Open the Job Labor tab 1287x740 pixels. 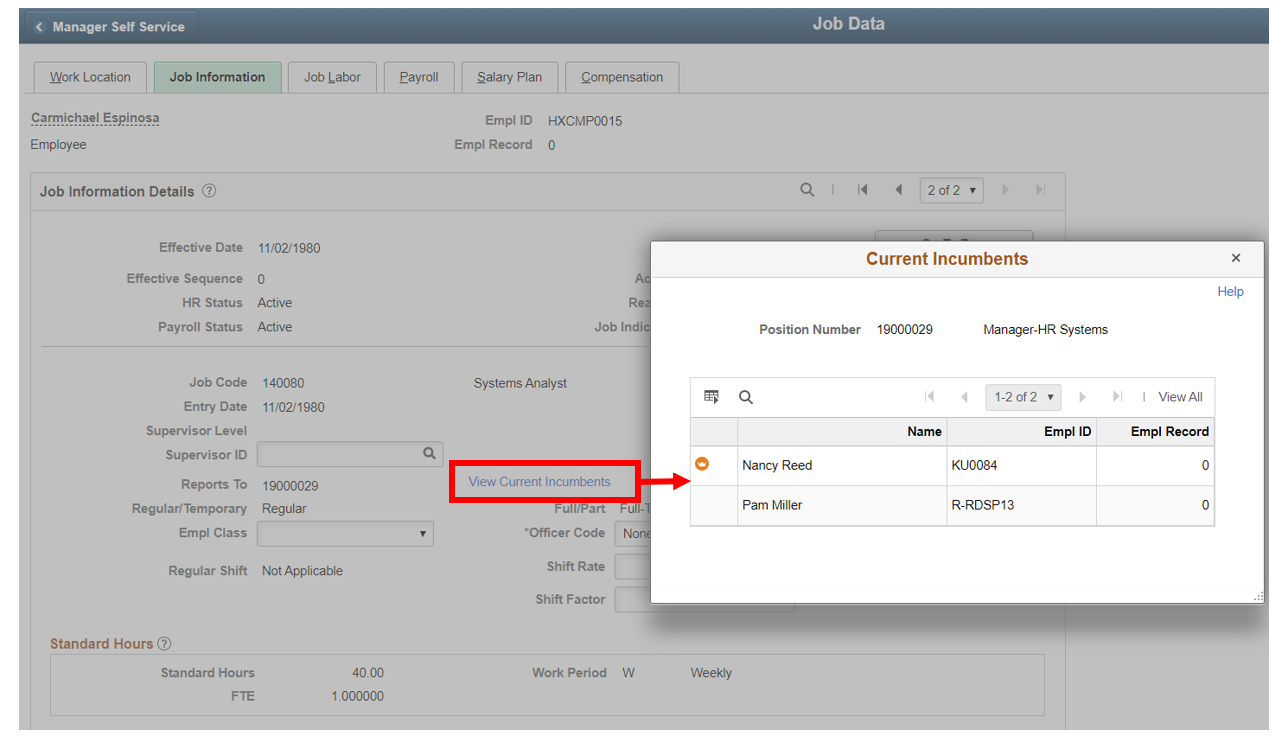click(332, 77)
